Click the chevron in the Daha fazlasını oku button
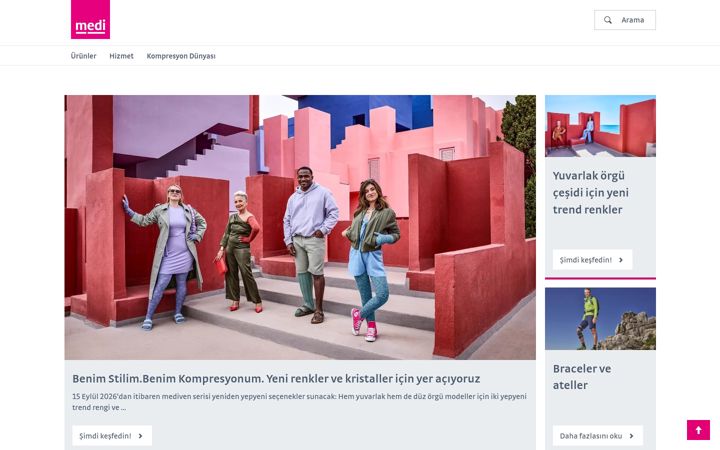Screen dimensions: 720x450 click(x=631, y=436)
